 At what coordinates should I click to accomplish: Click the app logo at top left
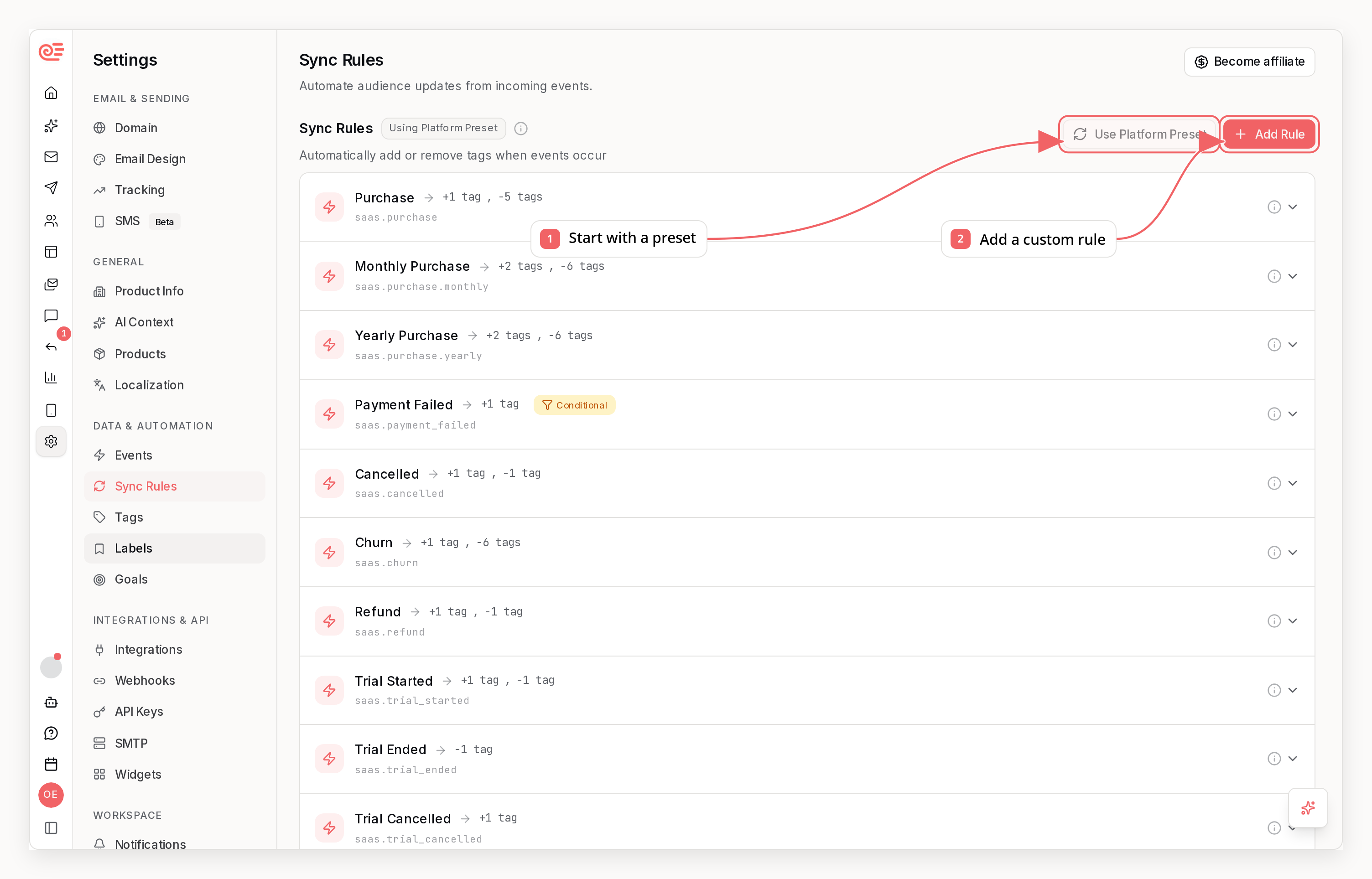point(51,52)
